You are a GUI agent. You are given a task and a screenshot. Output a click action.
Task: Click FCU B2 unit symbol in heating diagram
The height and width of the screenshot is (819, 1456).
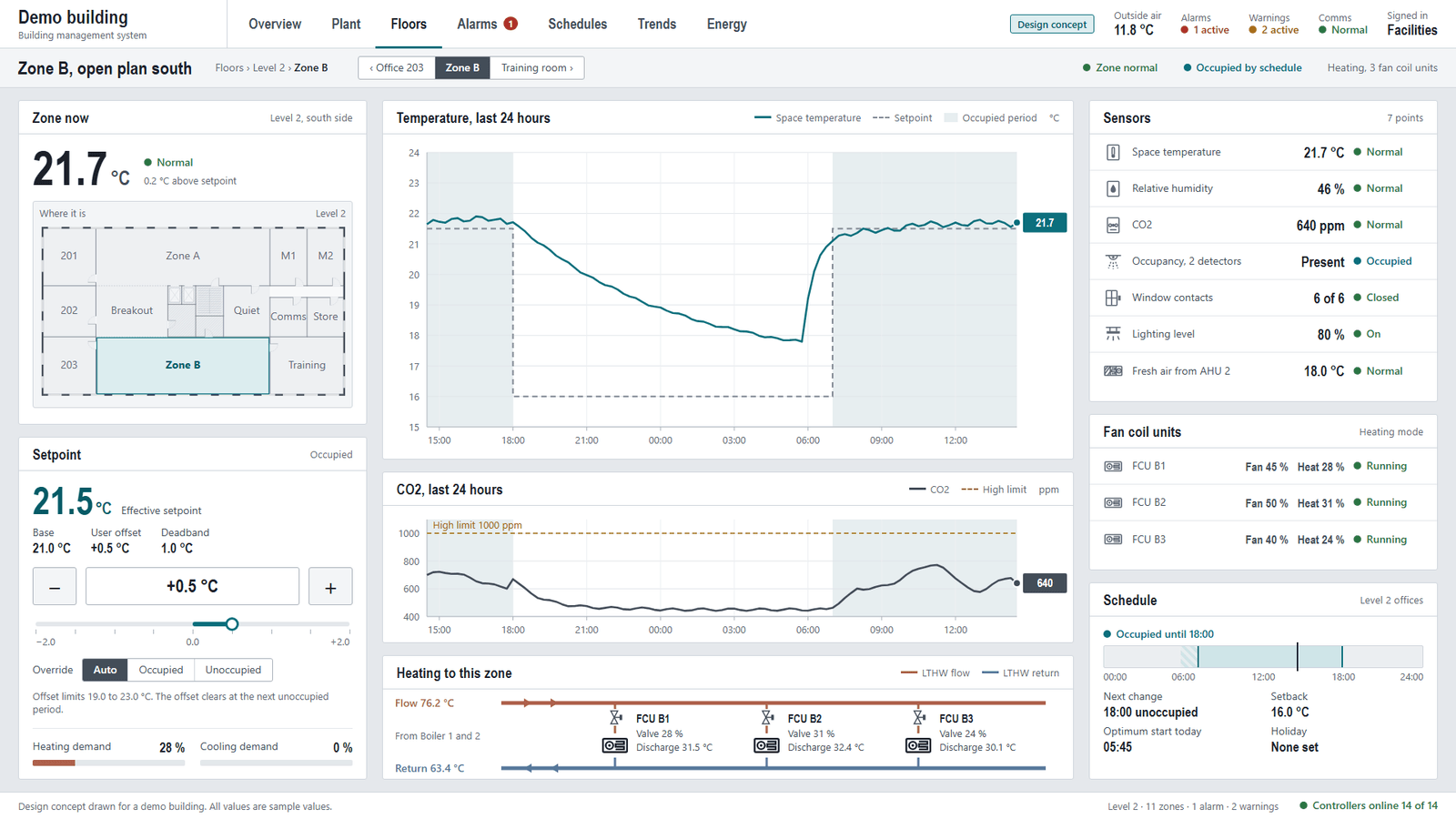[767, 745]
